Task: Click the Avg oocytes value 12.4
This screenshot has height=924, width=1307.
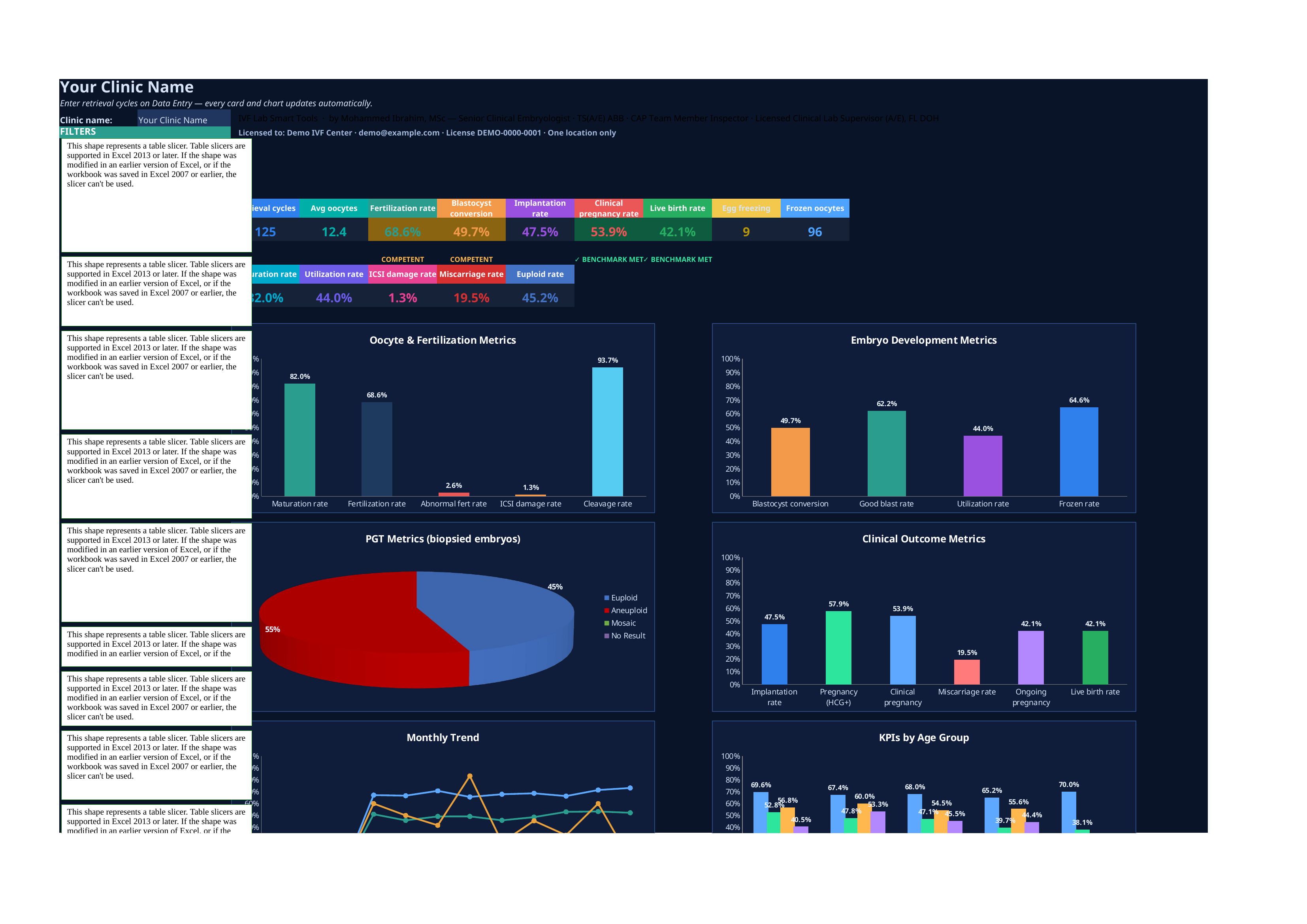Action: coord(333,232)
